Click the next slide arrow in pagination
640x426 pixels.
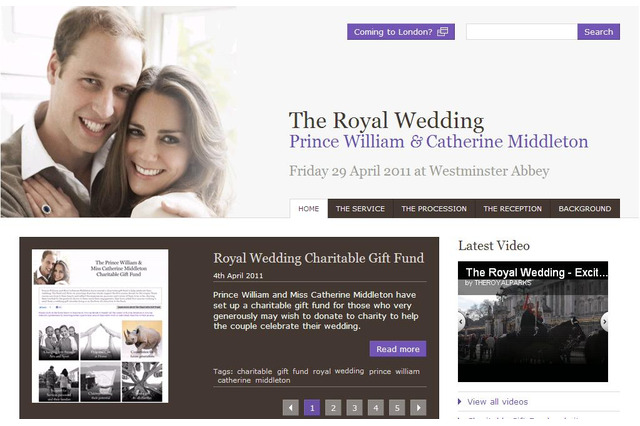pos(418,407)
